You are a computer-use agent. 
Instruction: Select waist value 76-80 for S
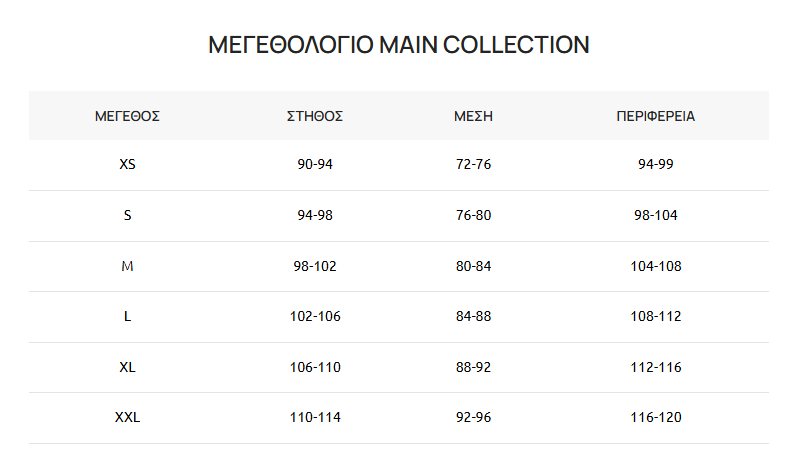[473, 215]
